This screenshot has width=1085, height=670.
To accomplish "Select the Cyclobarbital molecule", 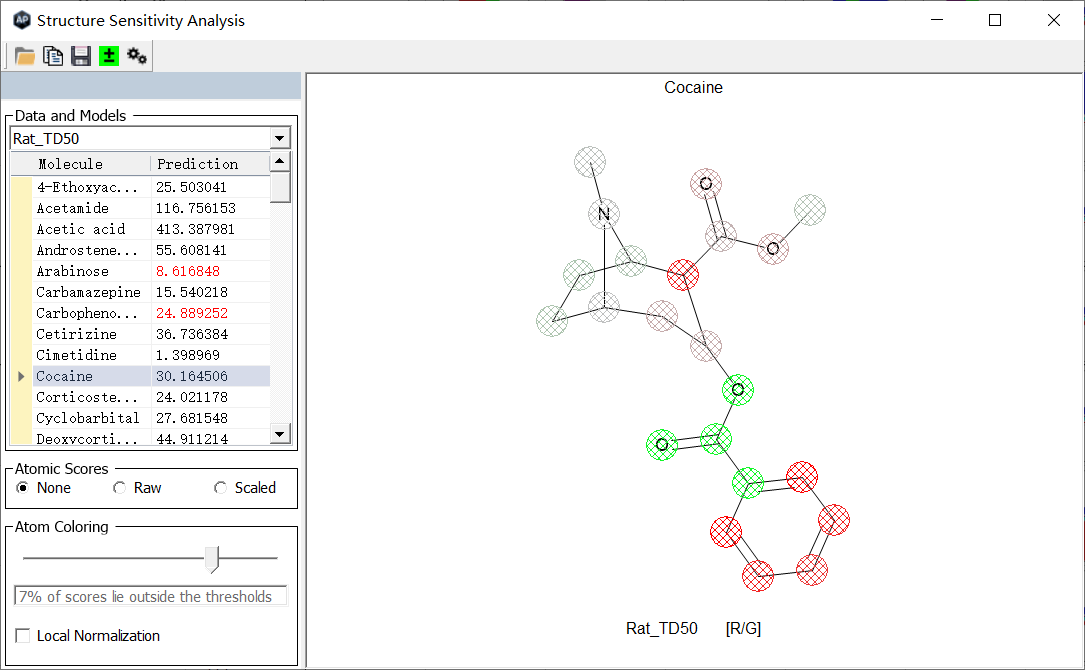I will [88, 418].
